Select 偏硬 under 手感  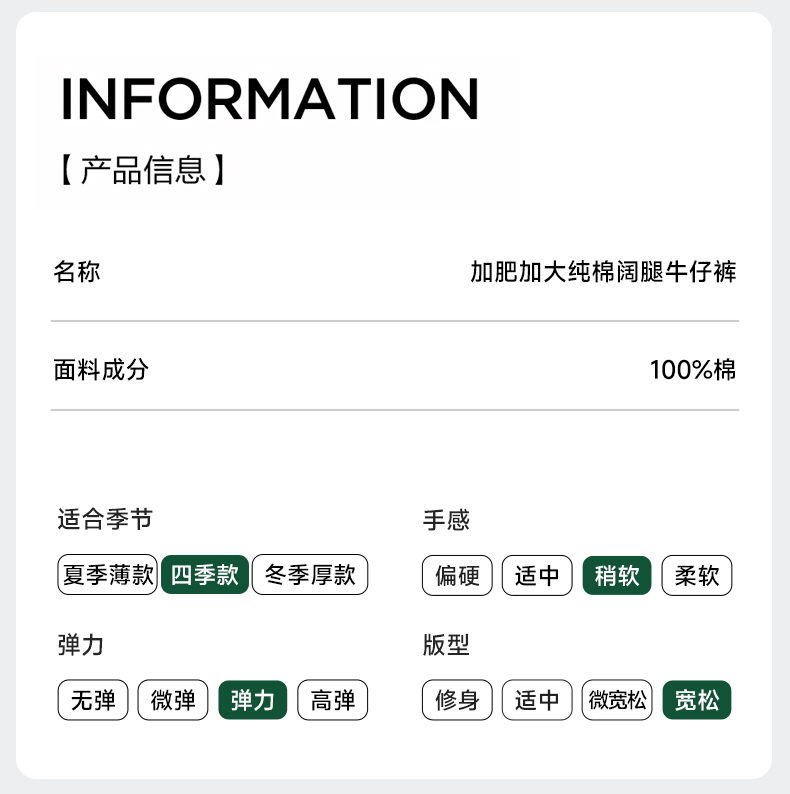coord(457,576)
